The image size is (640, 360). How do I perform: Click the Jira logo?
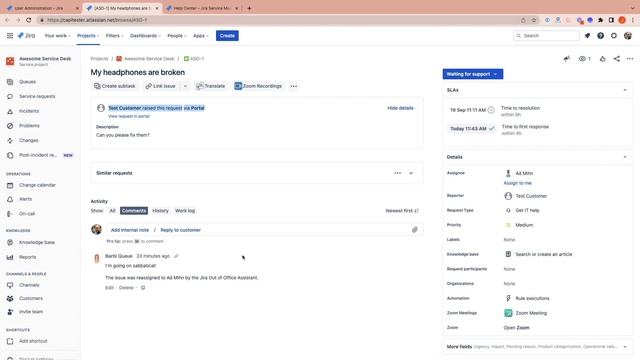click(x=27, y=36)
